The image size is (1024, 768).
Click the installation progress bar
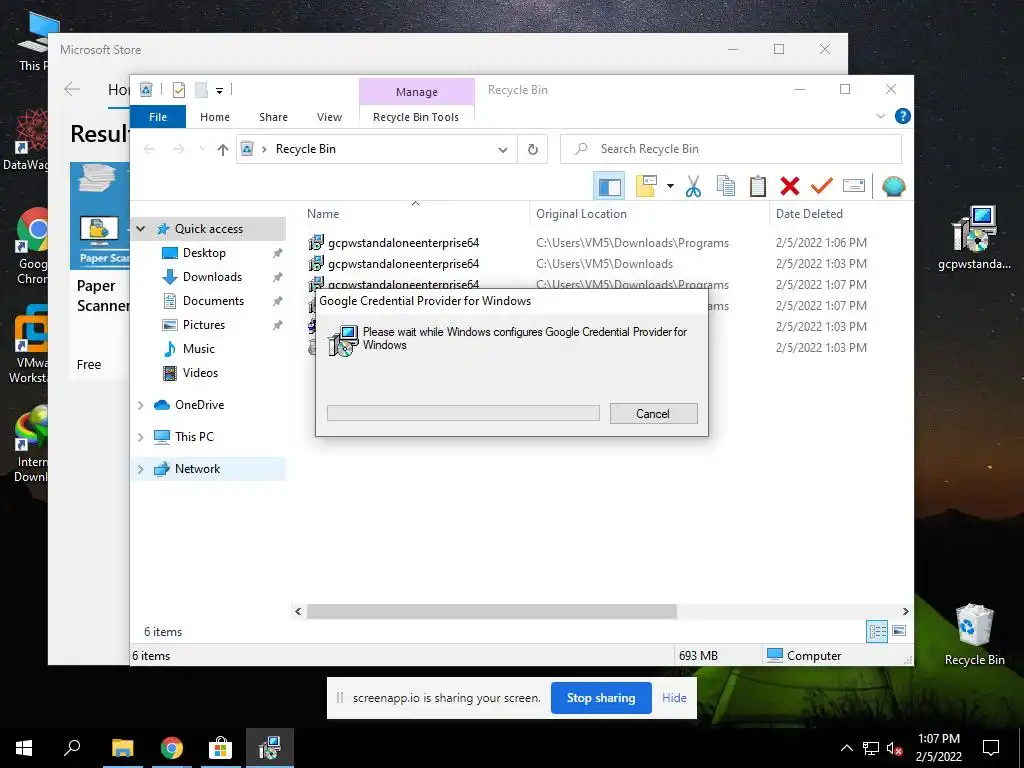(463, 413)
